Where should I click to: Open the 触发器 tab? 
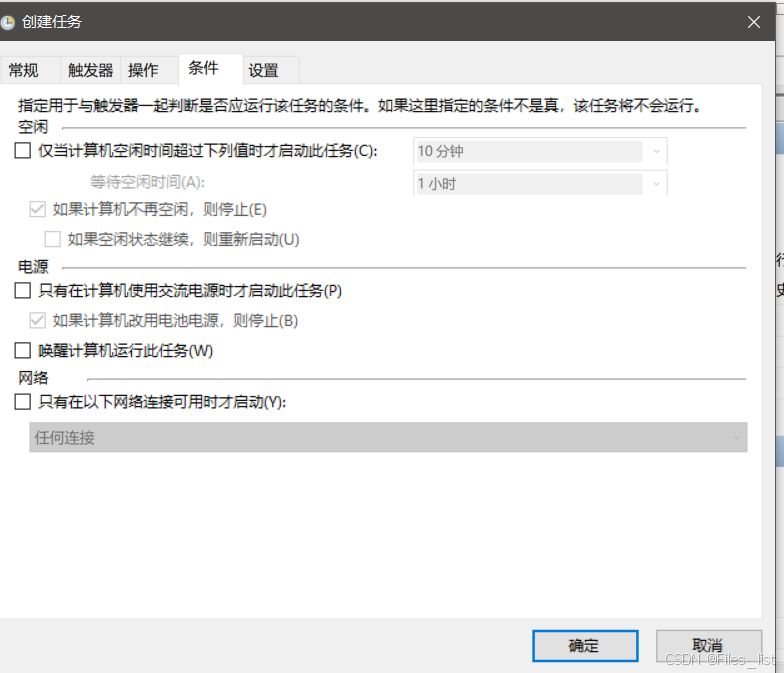point(90,70)
